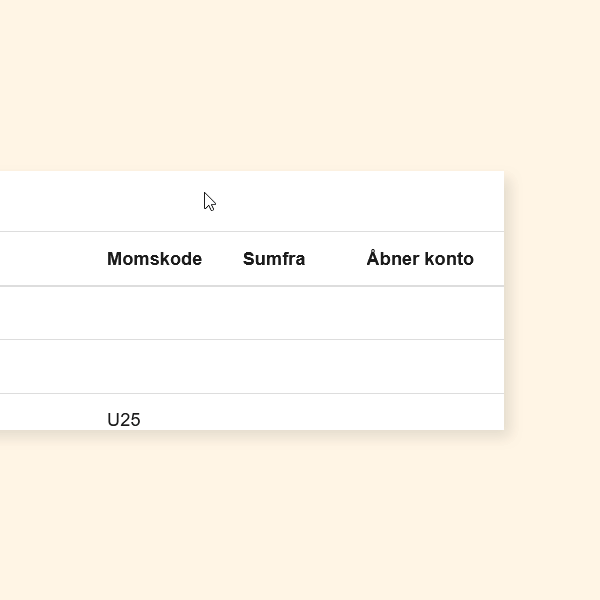Click first row's empty Sumfra cell
Screen dimensions: 600x600
[274, 313]
